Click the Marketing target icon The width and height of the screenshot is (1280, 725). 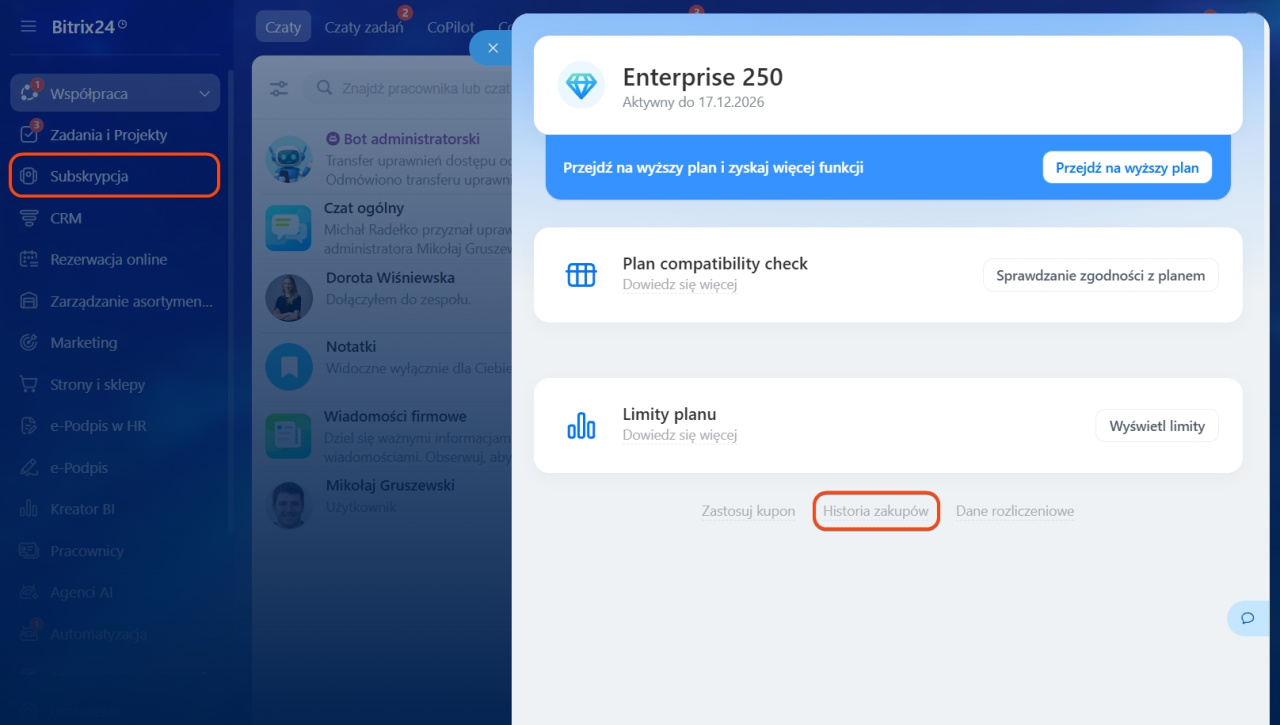tap(29, 342)
